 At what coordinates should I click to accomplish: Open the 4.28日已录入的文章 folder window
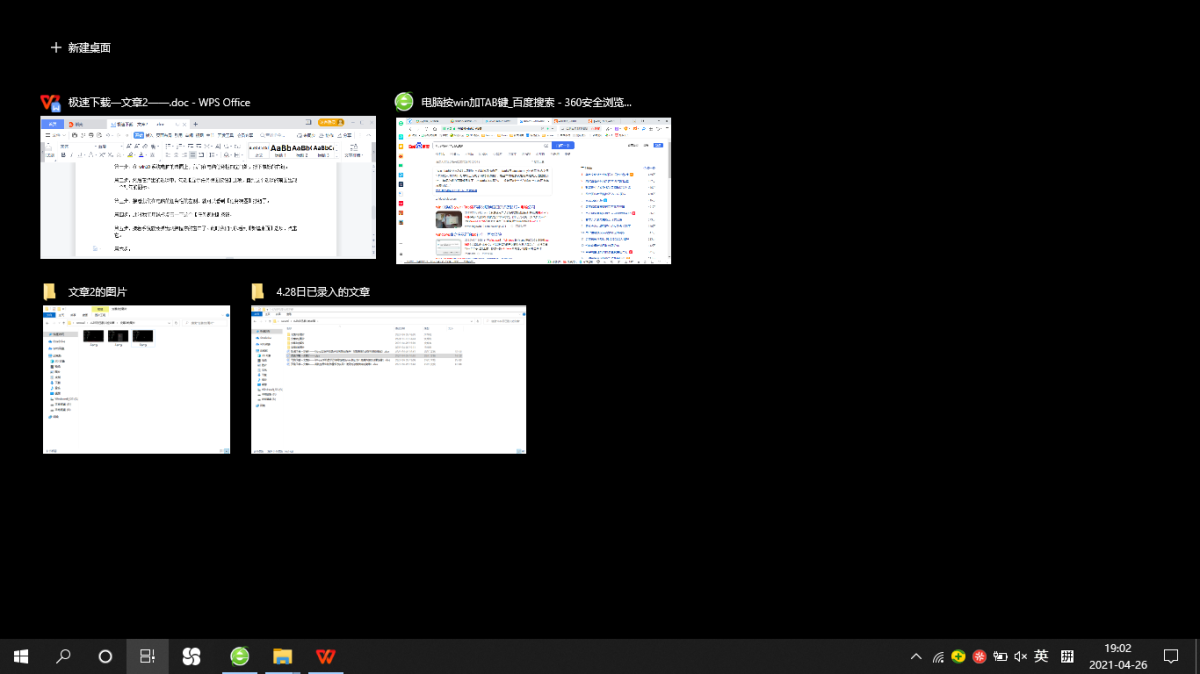pyautogui.click(x=388, y=379)
